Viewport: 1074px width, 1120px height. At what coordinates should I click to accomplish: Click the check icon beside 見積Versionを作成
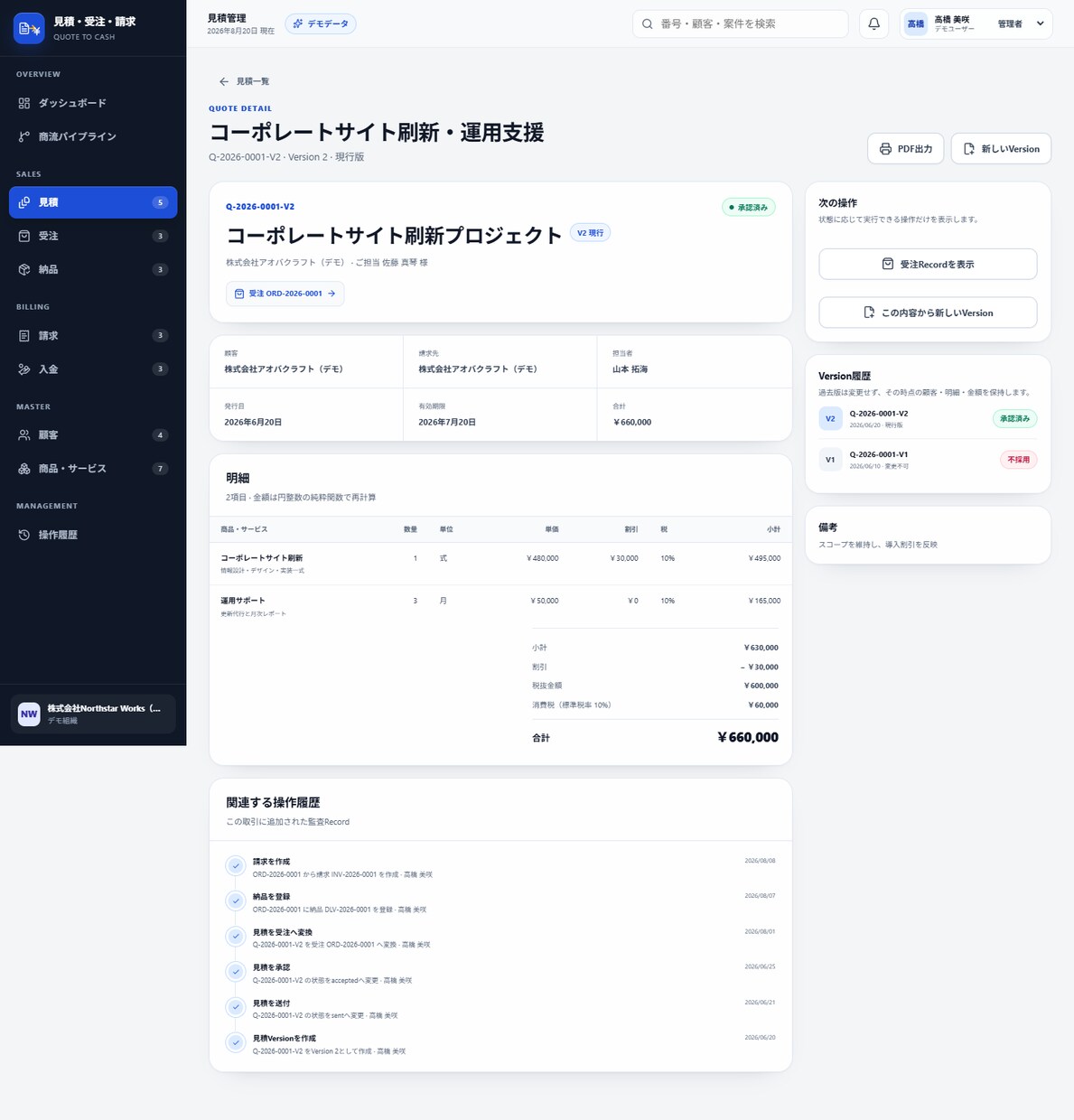pyautogui.click(x=236, y=1041)
